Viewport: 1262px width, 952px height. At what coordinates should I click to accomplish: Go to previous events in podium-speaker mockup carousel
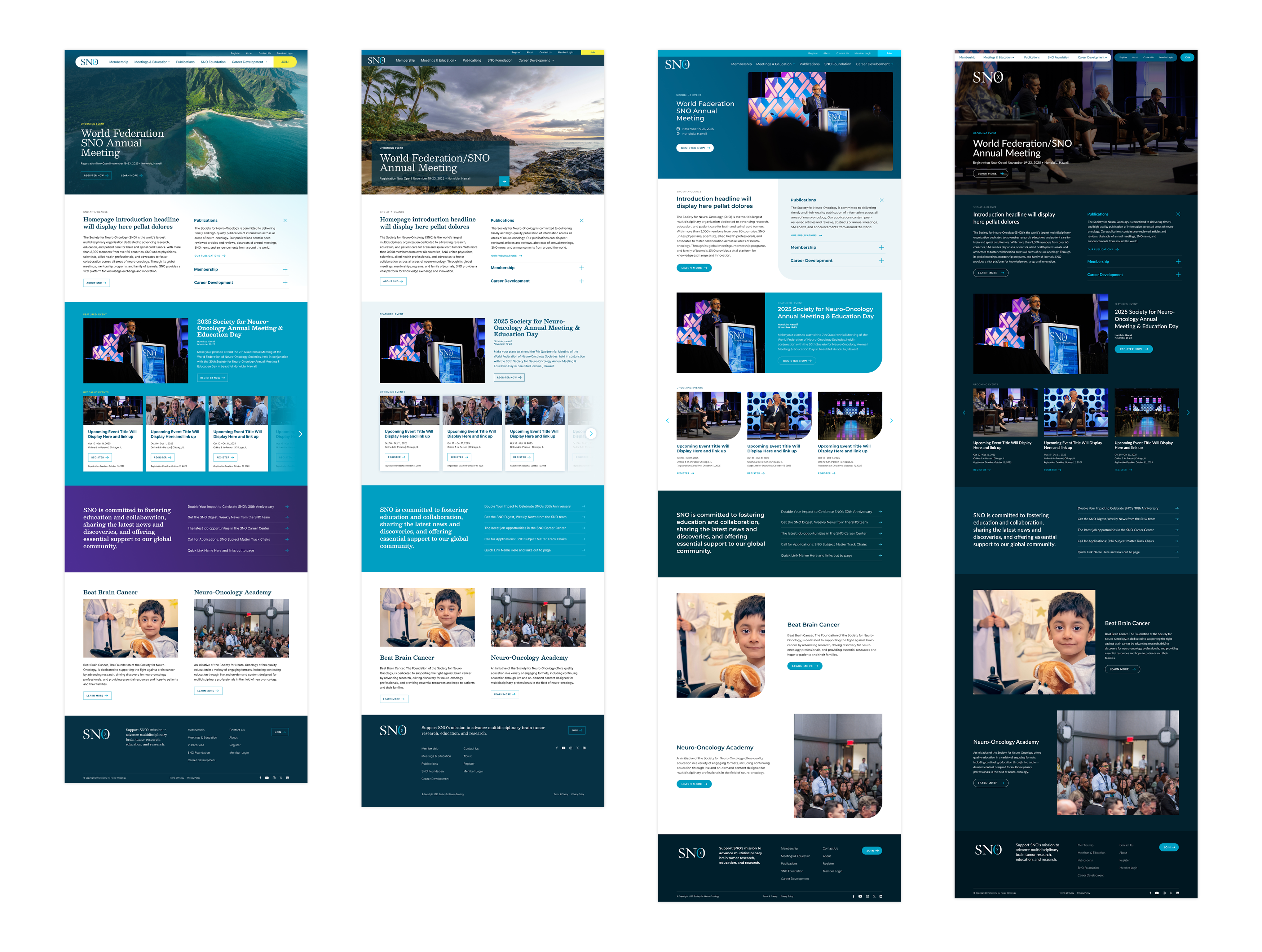coord(667,420)
